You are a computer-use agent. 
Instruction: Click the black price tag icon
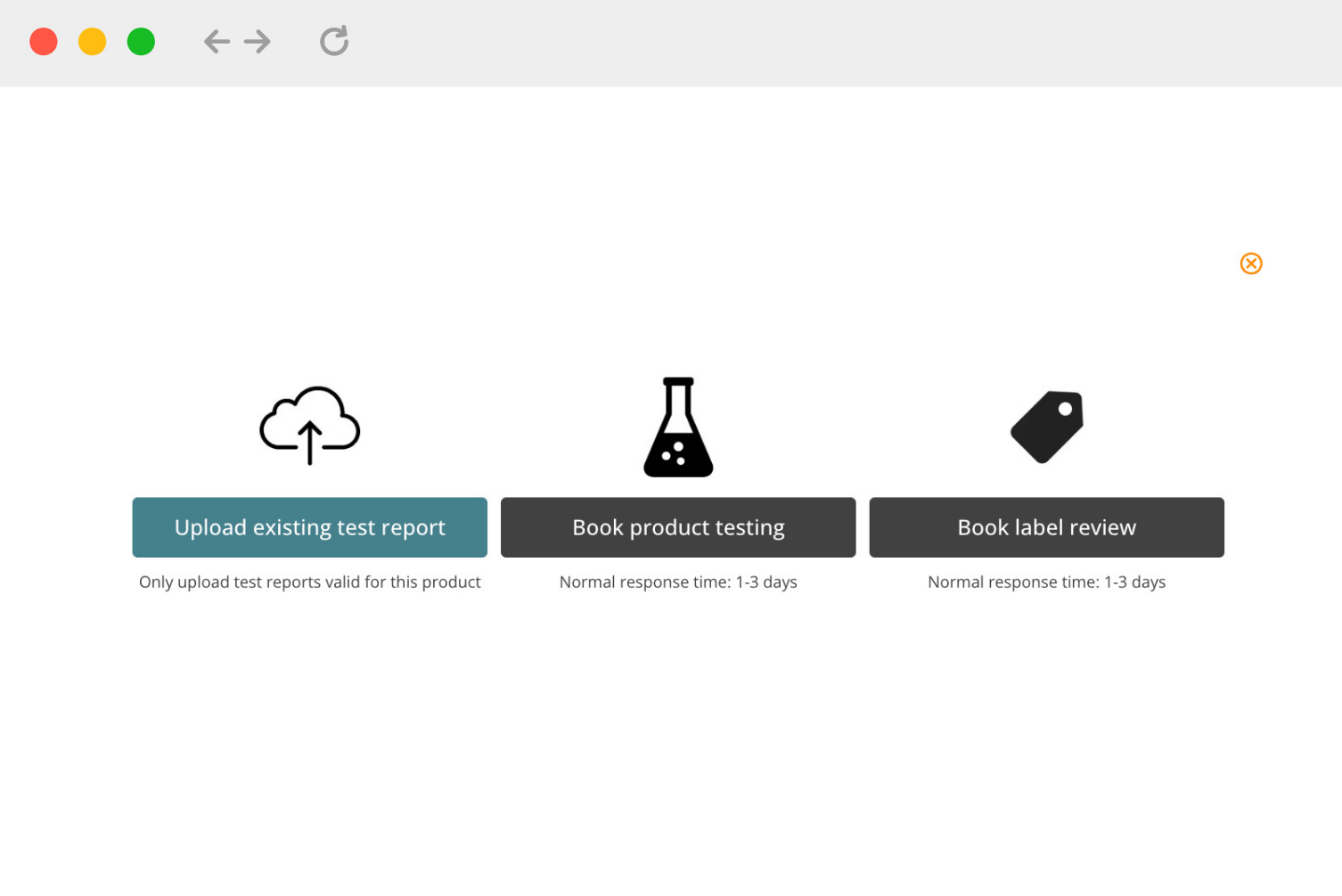1047,427
